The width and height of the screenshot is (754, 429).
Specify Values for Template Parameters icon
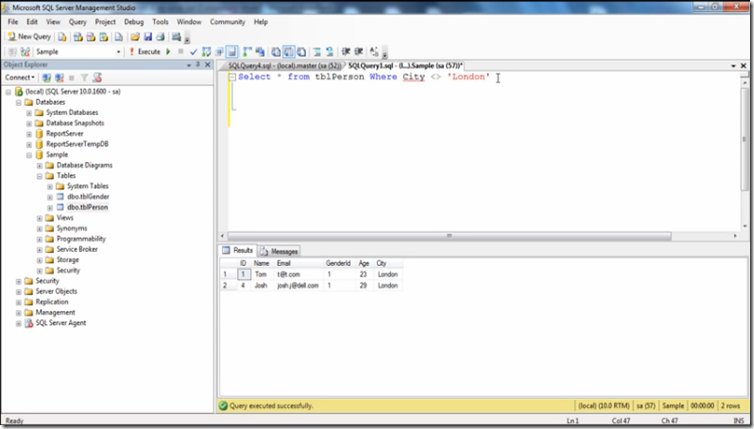(374, 51)
